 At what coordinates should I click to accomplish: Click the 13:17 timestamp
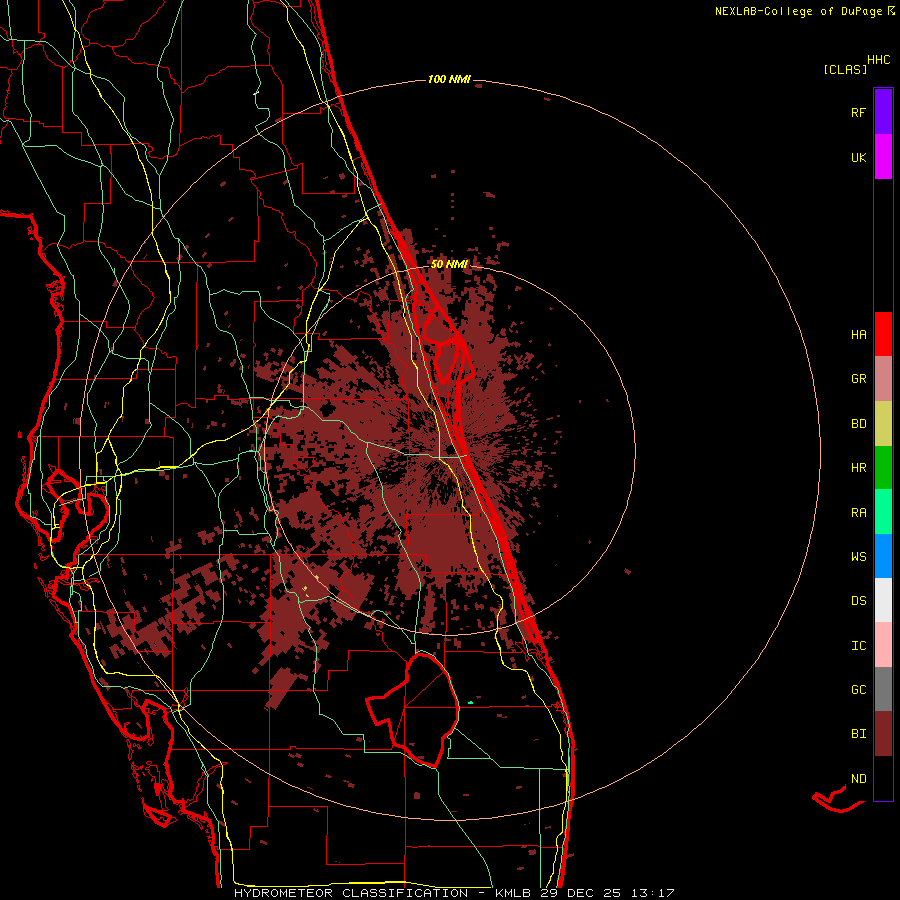[x=651, y=893]
